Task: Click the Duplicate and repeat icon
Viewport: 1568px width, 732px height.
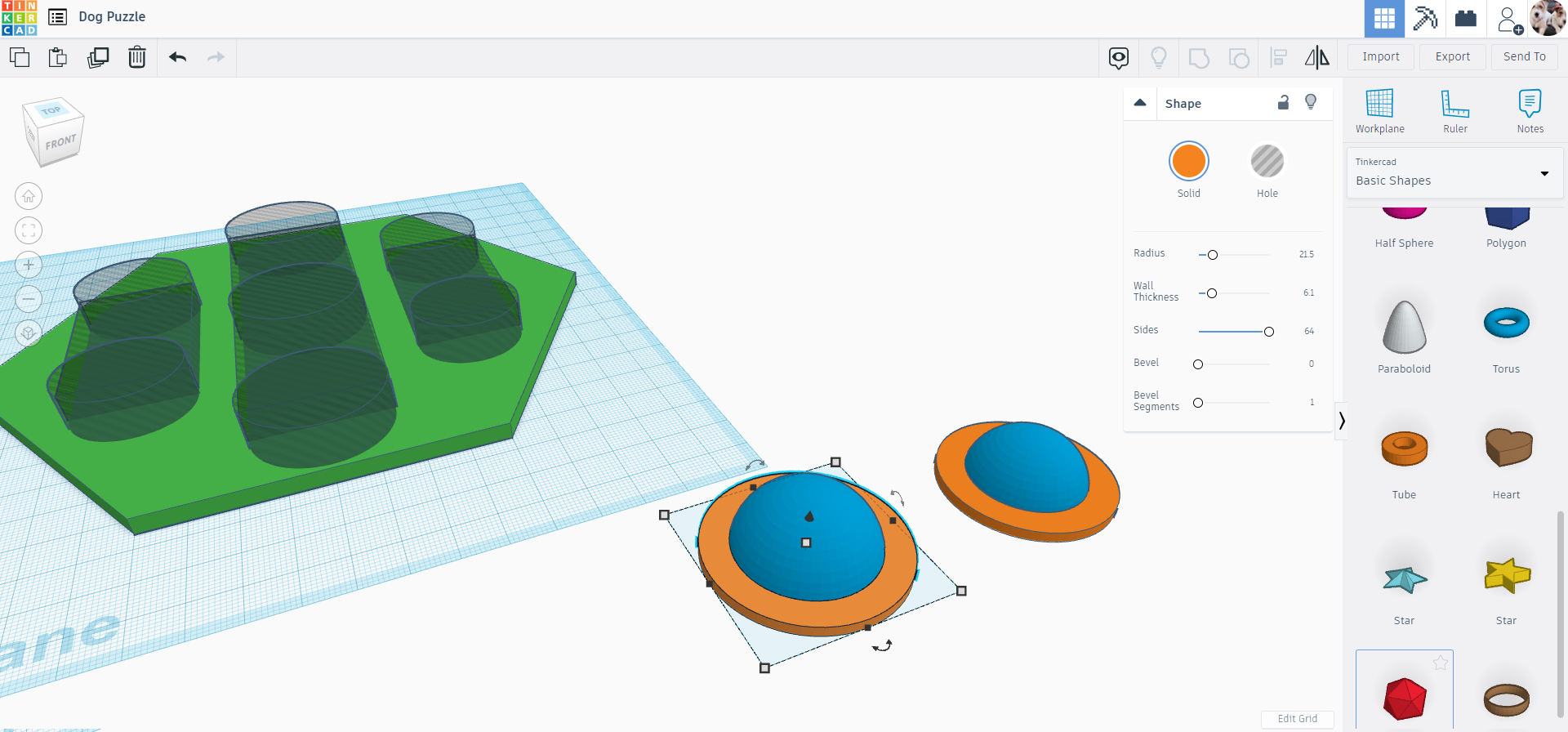Action: point(98,57)
